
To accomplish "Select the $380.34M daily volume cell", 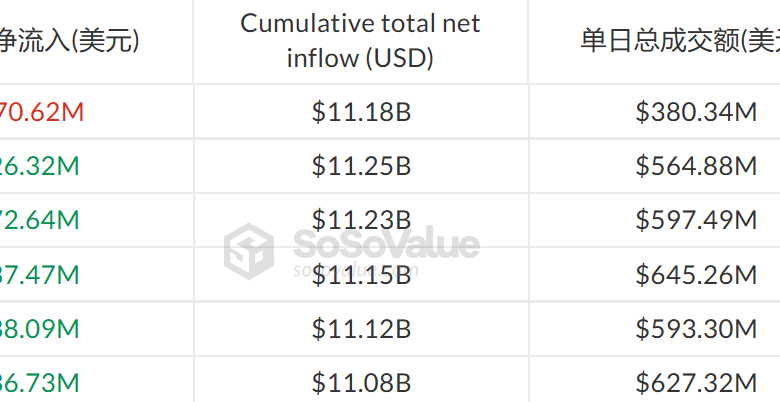I will 696,111.
